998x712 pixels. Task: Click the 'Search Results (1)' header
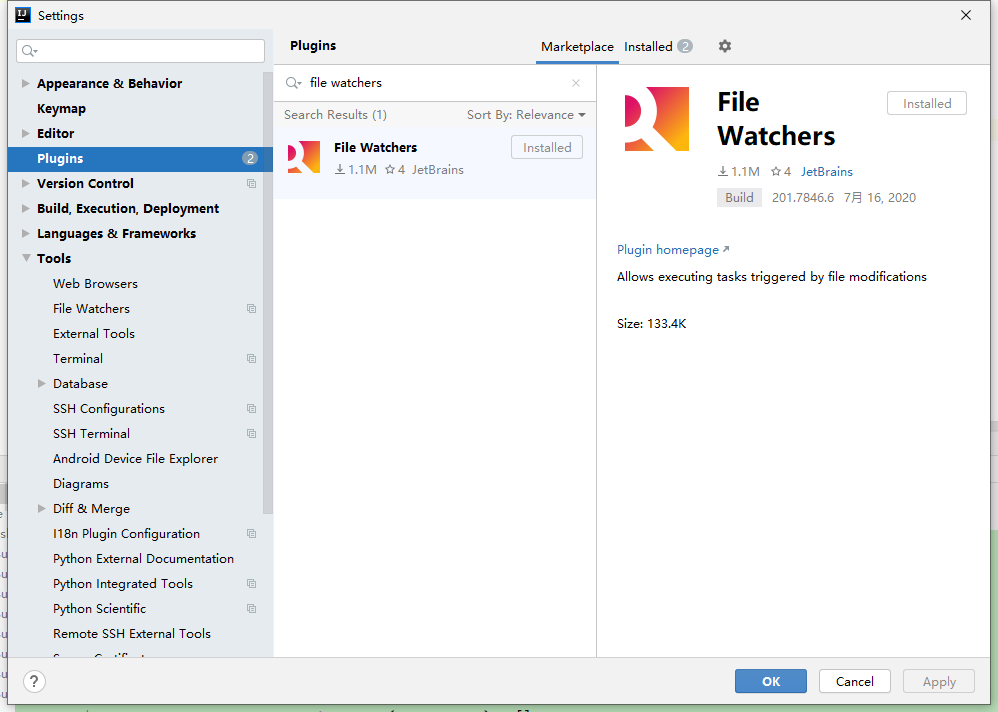coord(335,115)
